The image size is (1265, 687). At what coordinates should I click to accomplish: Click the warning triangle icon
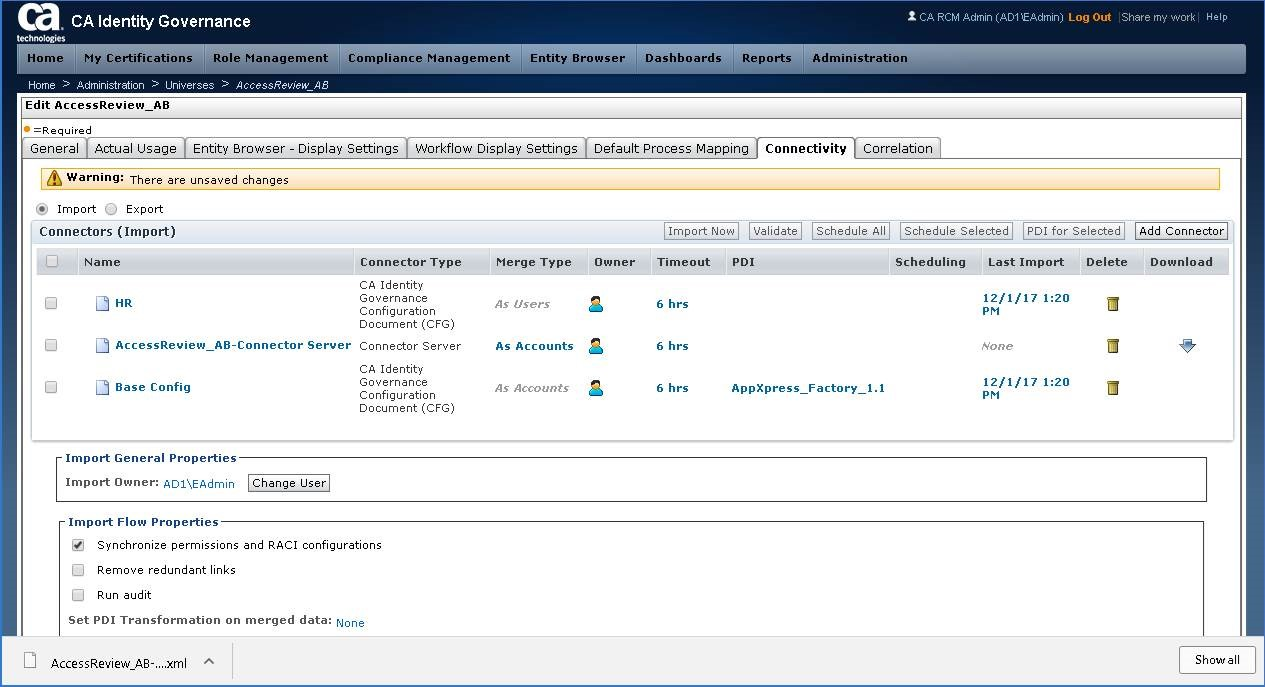54,179
